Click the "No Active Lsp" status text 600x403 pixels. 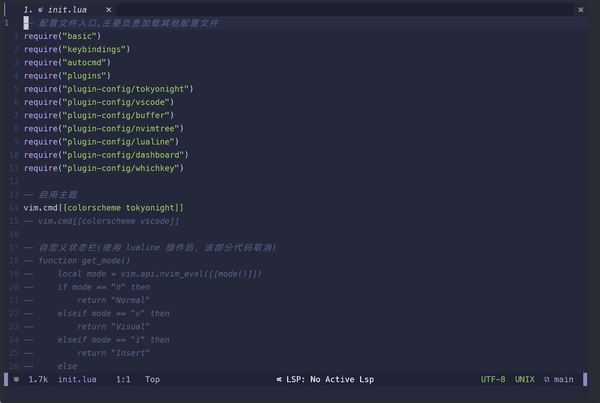341,380
